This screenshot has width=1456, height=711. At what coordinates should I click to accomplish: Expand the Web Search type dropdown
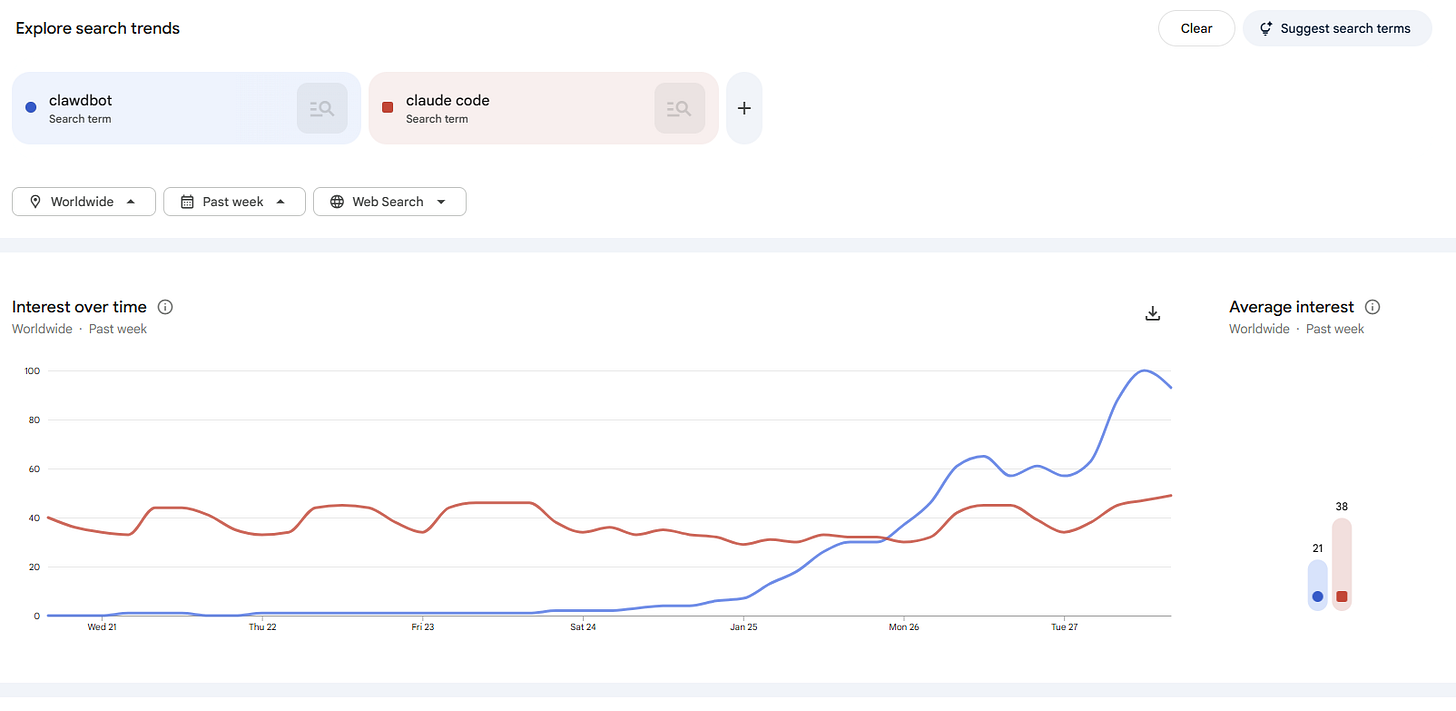pos(390,201)
